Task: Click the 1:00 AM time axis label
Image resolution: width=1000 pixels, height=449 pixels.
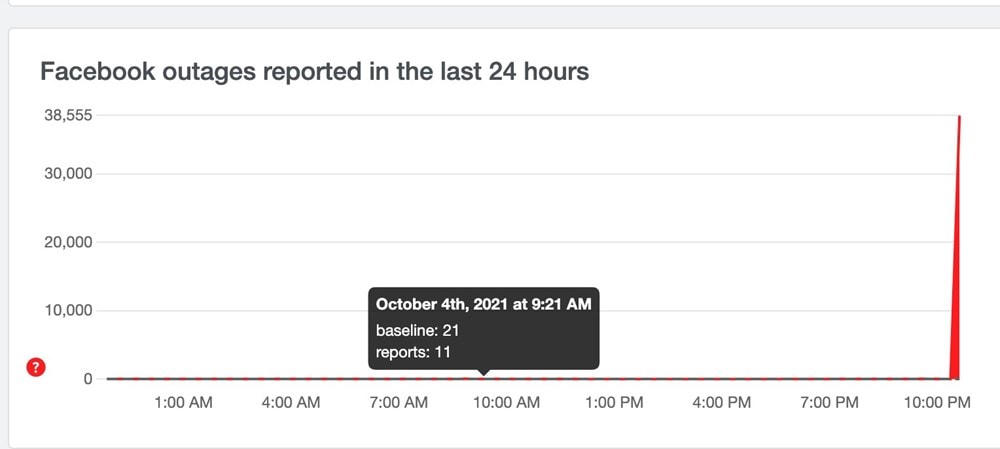Action: coord(182,403)
